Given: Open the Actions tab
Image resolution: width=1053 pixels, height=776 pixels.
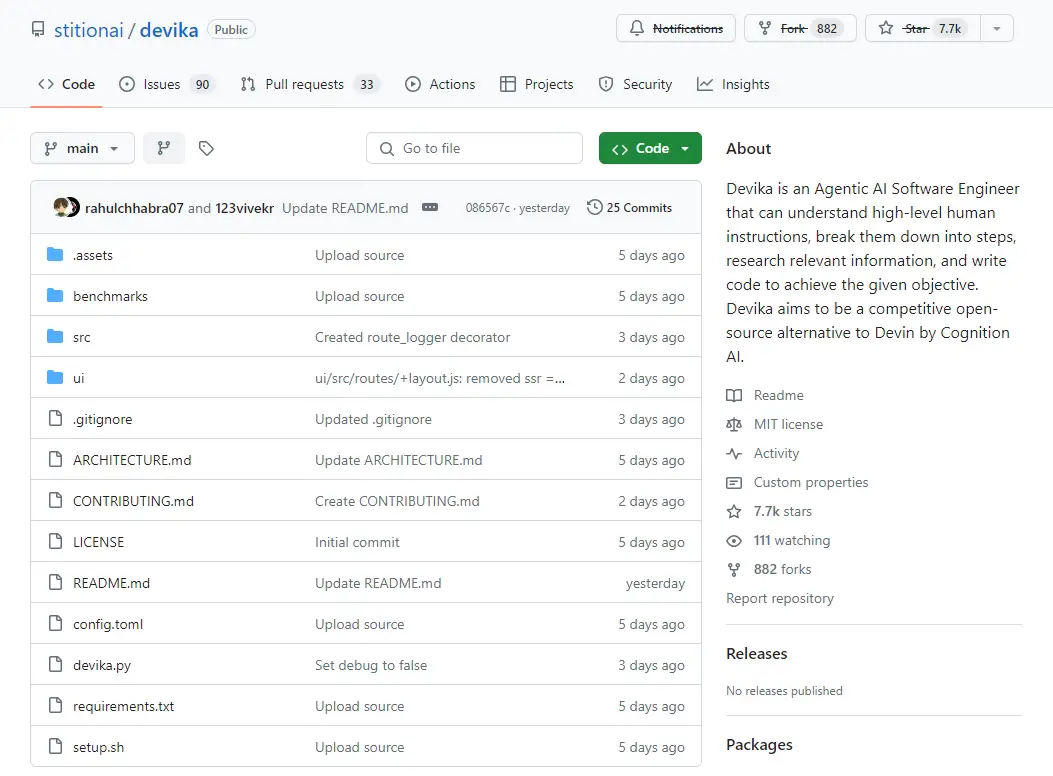Looking at the screenshot, I should (x=440, y=84).
